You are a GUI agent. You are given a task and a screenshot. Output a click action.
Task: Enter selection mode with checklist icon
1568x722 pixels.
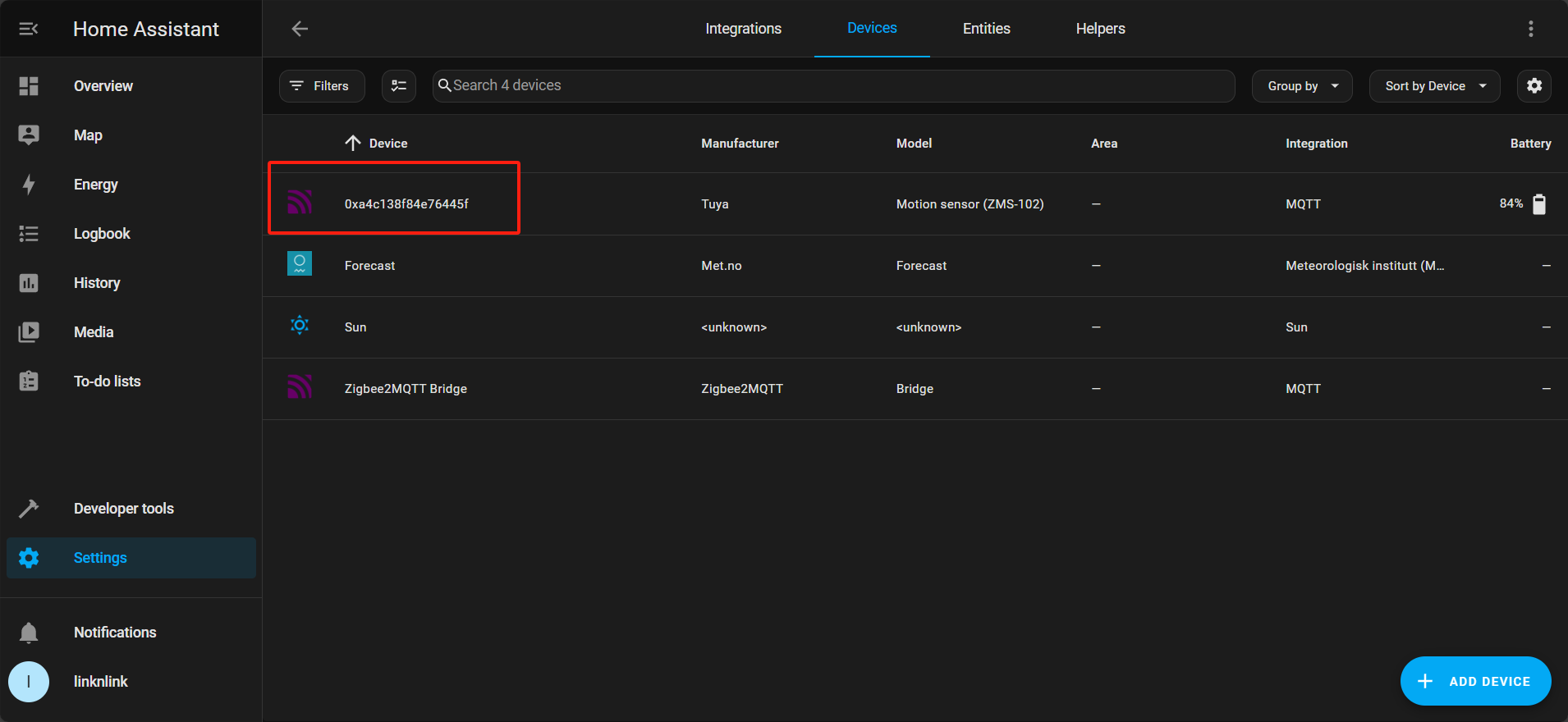pyautogui.click(x=399, y=86)
